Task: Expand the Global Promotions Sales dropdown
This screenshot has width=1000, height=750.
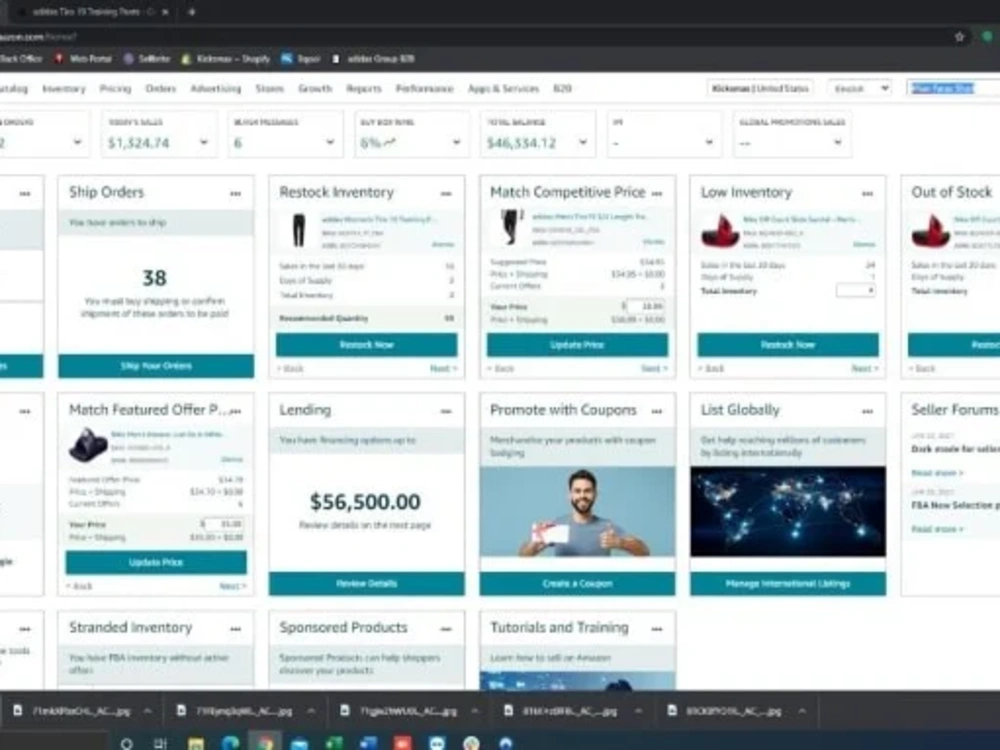Action: pos(837,142)
